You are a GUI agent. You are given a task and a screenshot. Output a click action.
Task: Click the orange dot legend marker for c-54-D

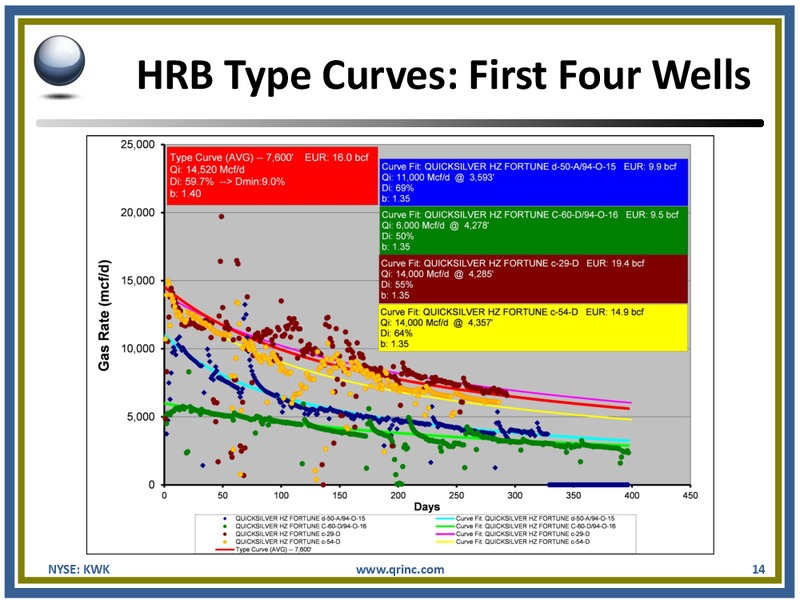click(x=225, y=541)
